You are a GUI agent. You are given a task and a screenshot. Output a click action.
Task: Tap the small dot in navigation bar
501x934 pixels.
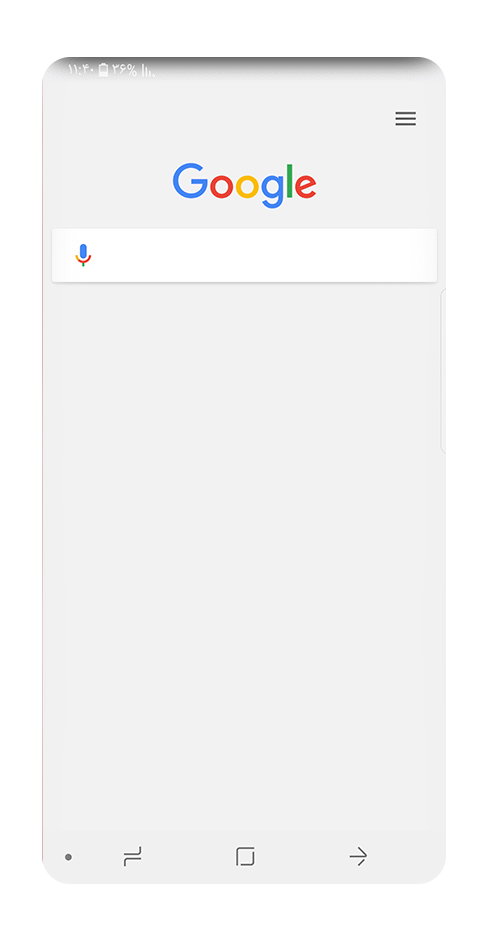coord(69,857)
